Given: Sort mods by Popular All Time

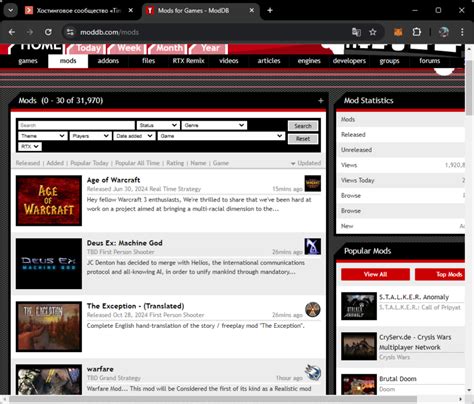Looking at the screenshot, I should click(x=137, y=163).
